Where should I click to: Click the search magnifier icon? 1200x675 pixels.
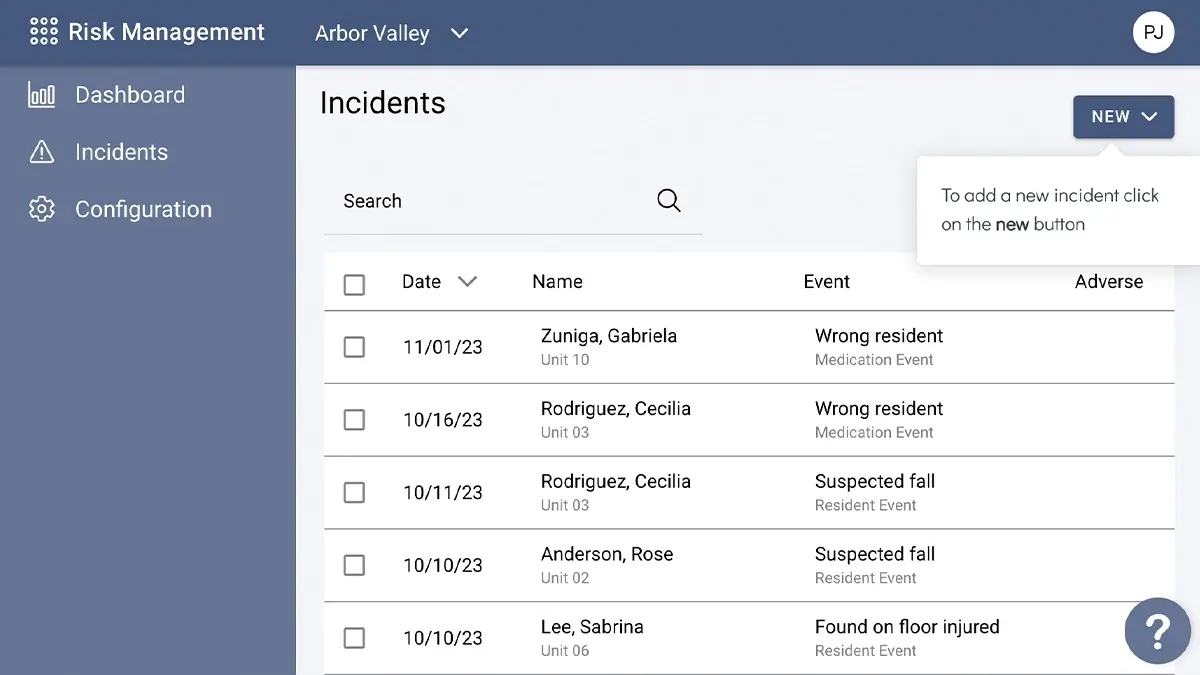pyautogui.click(x=669, y=201)
